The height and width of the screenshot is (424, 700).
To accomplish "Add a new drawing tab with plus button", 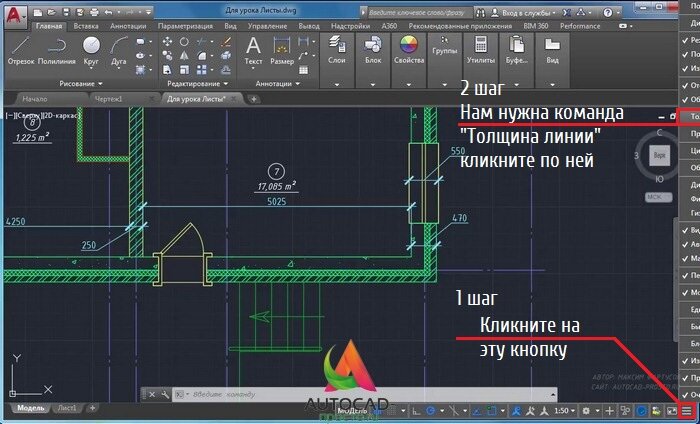I will click(253, 99).
